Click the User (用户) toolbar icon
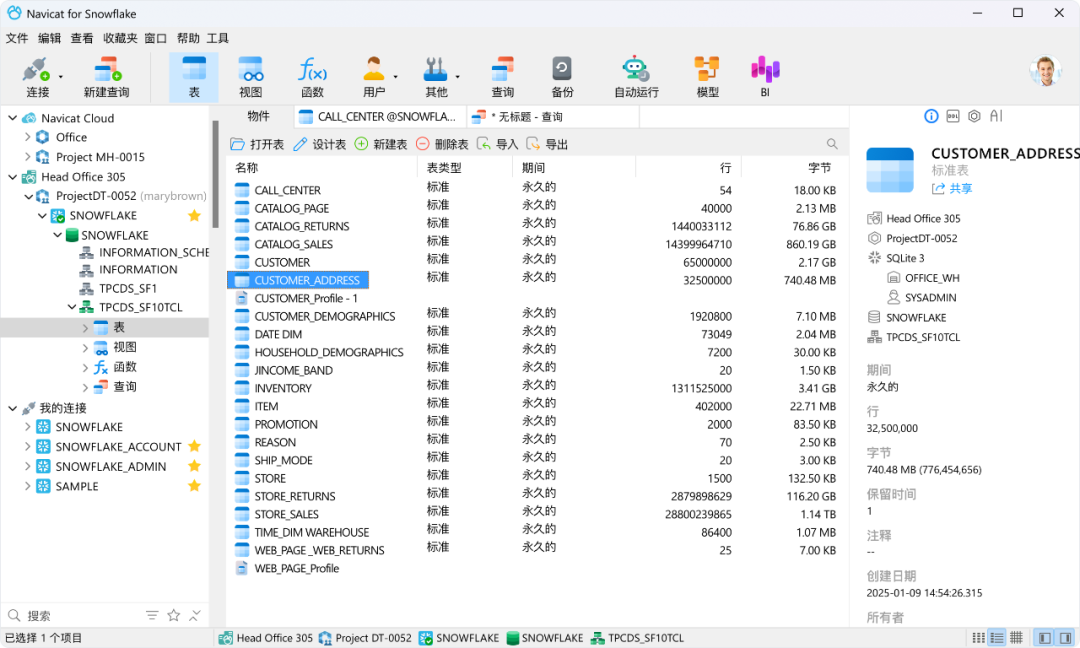This screenshot has height=648, width=1080. pyautogui.click(x=373, y=77)
